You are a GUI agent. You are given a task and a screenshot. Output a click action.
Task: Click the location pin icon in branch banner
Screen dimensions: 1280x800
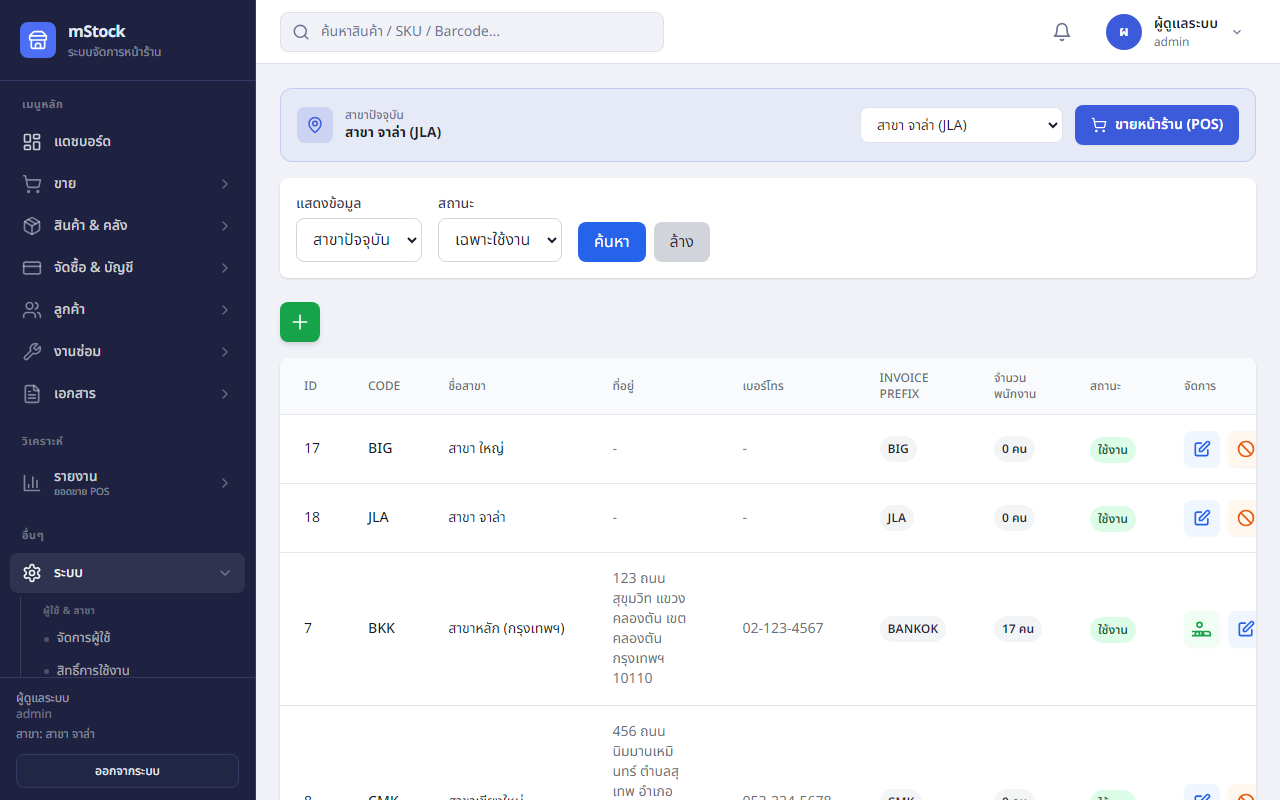click(x=315, y=125)
